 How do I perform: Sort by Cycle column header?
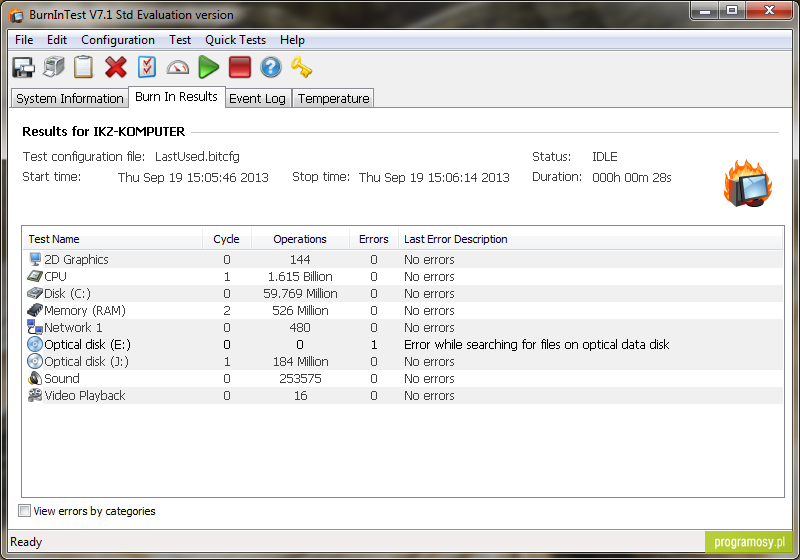coord(227,239)
